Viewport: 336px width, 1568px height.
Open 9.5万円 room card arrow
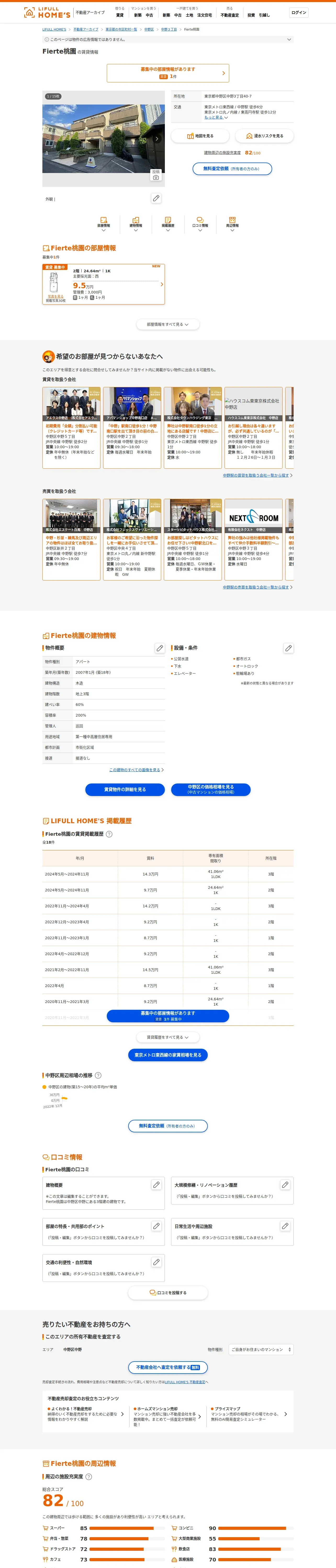click(162, 284)
